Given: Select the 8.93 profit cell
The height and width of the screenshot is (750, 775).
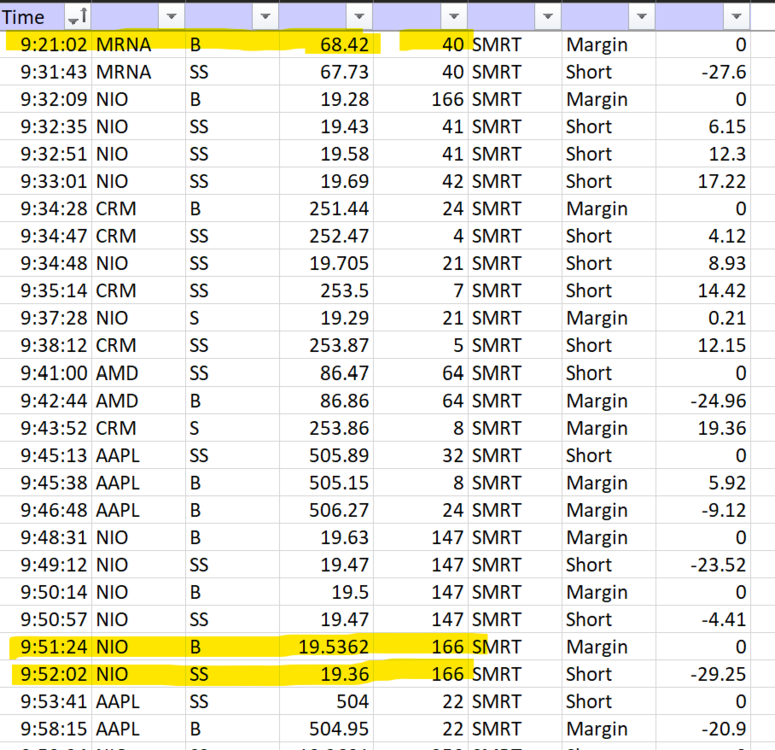Looking at the screenshot, I should point(703,263).
